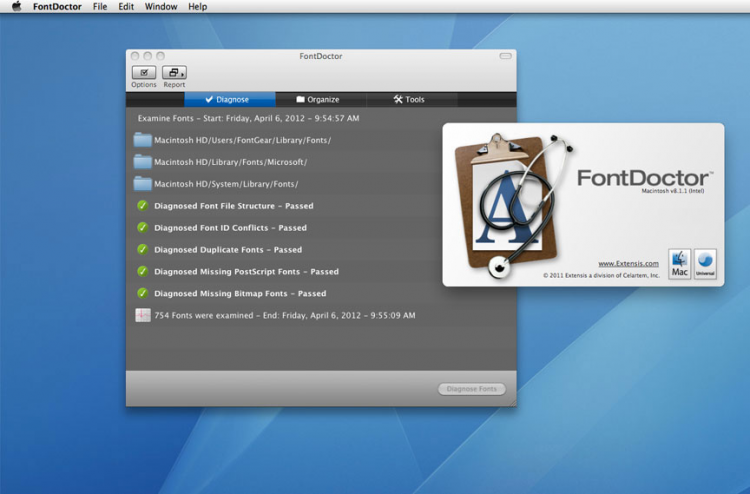Click the '754 Fonts were examined' summary line
Image resolution: width=750 pixels, height=494 pixels.
[x=285, y=316]
